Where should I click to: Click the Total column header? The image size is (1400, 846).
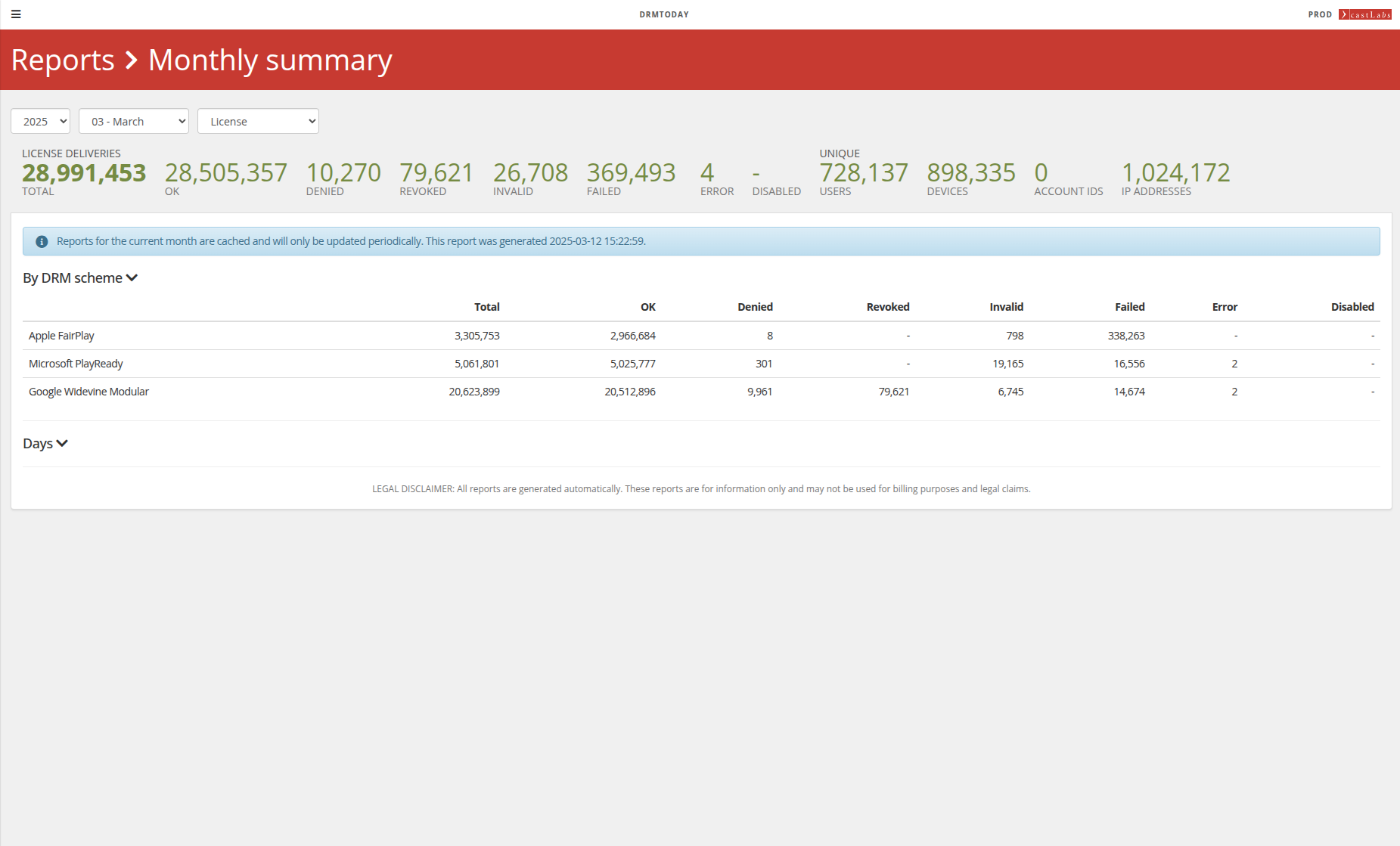click(x=487, y=307)
